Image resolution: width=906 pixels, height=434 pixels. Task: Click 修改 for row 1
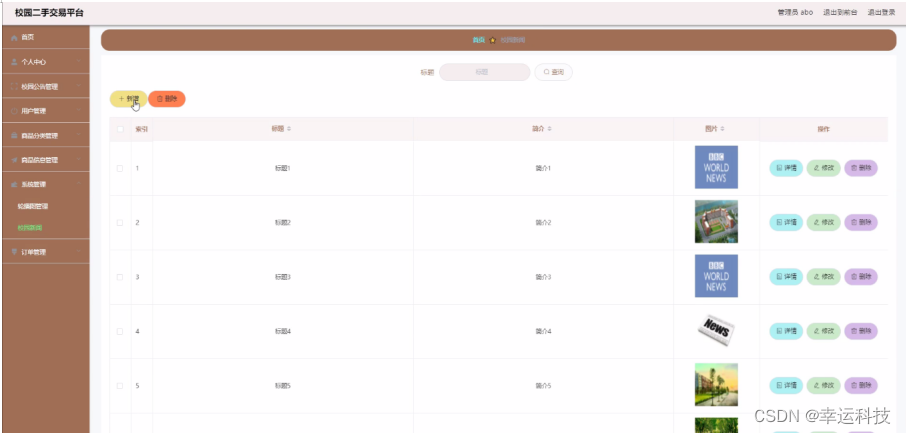click(823, 168)
